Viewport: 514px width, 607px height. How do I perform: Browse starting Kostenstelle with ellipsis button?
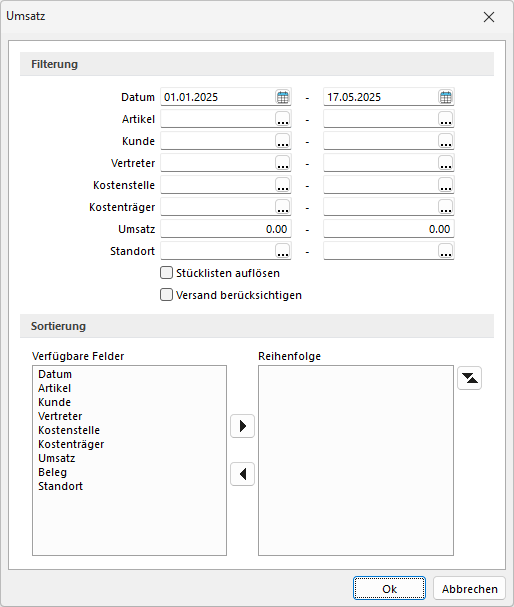pyautogui.click(x=283, y=185)
